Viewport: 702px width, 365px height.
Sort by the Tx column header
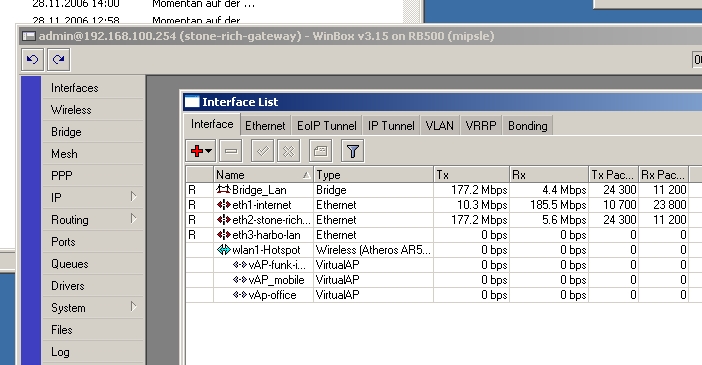coord(471,175)
